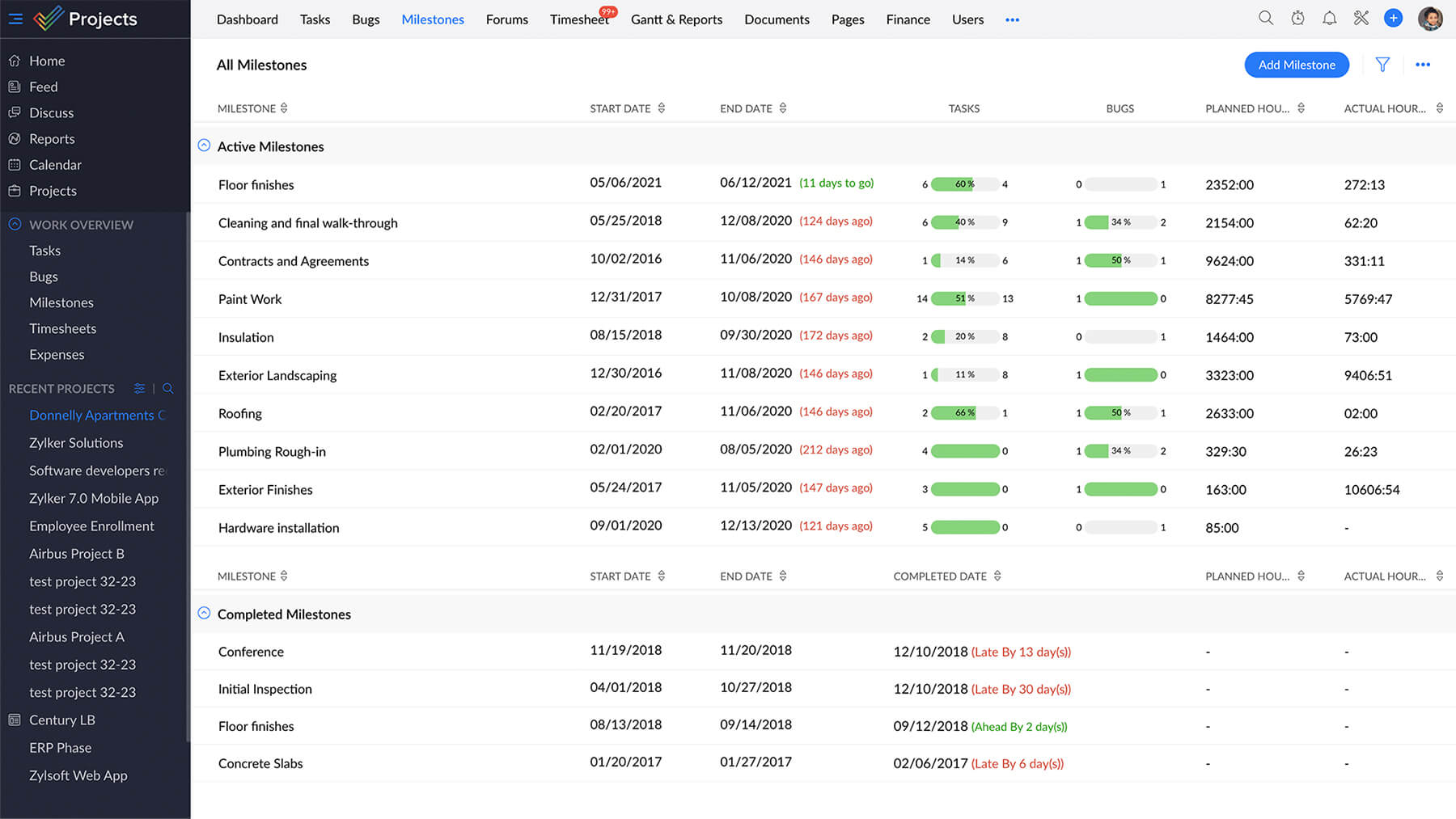Click the blue plus quick-add icon
1456x819 pixels.
point(1393,18)
